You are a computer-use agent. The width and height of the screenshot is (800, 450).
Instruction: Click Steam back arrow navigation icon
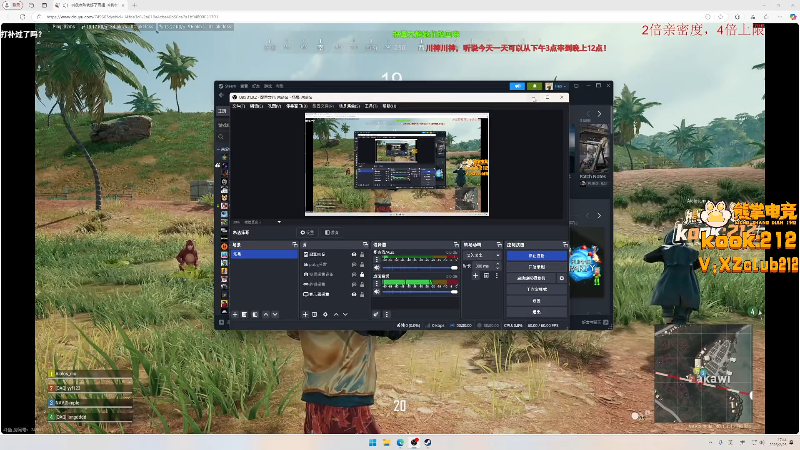click(x=221, y=95)
